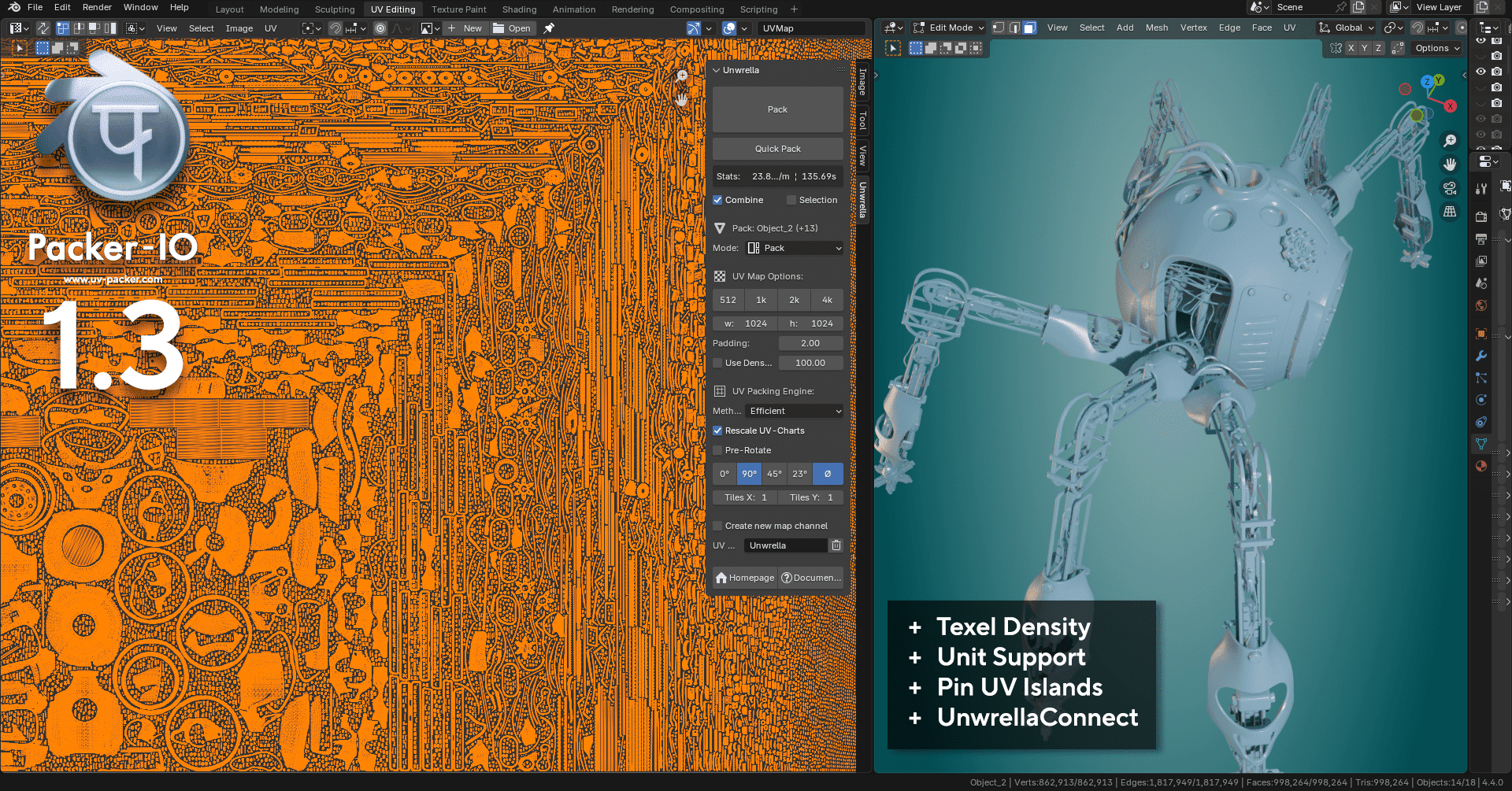Open the Homepage link button
This screenshot has height=791, width=1512.
tap(745, 578)
